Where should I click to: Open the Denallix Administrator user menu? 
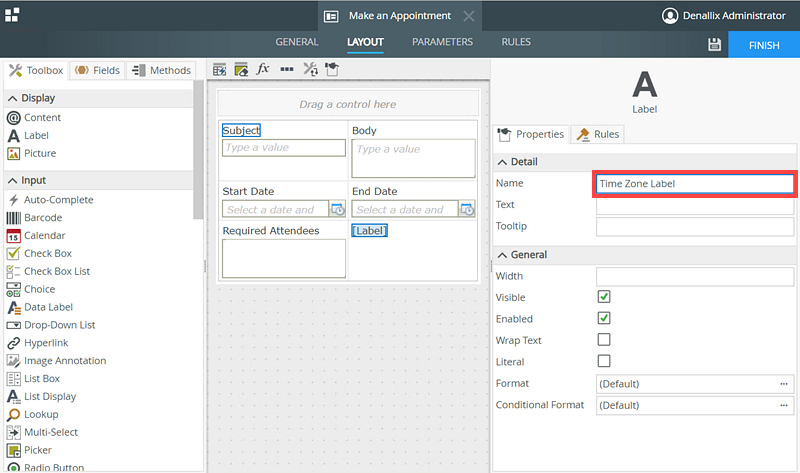click(x=724, y=15)
